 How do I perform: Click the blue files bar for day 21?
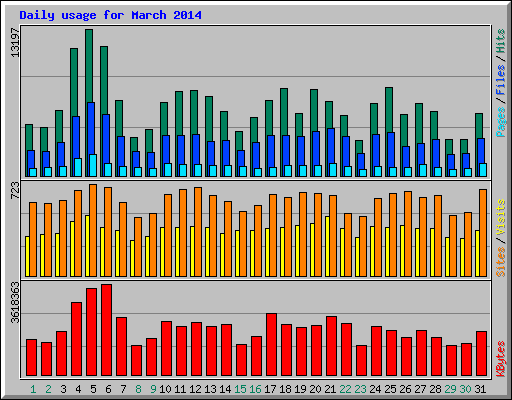click(x=331, y=145)
